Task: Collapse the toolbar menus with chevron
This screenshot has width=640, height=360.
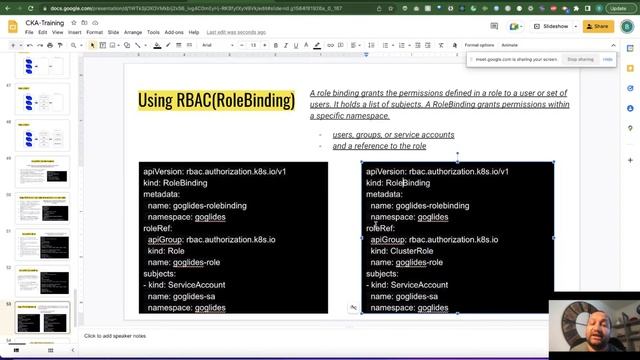Action: (x=613, y=45)
